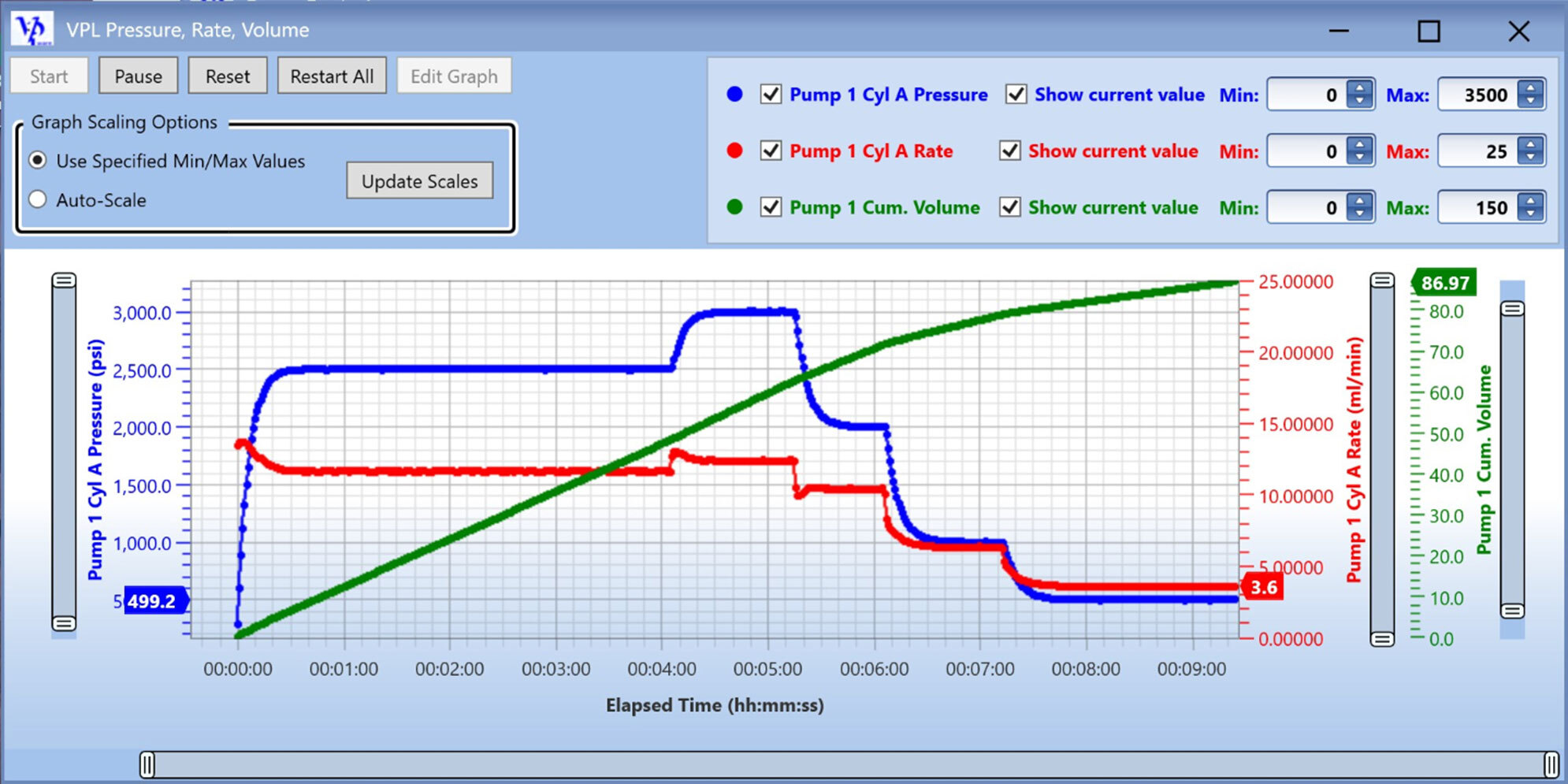Click the red Pump 1 Cyl A Rate legend dot
Image resolution: width=1568 pixels, height=784 pixels.
point(734,150)
